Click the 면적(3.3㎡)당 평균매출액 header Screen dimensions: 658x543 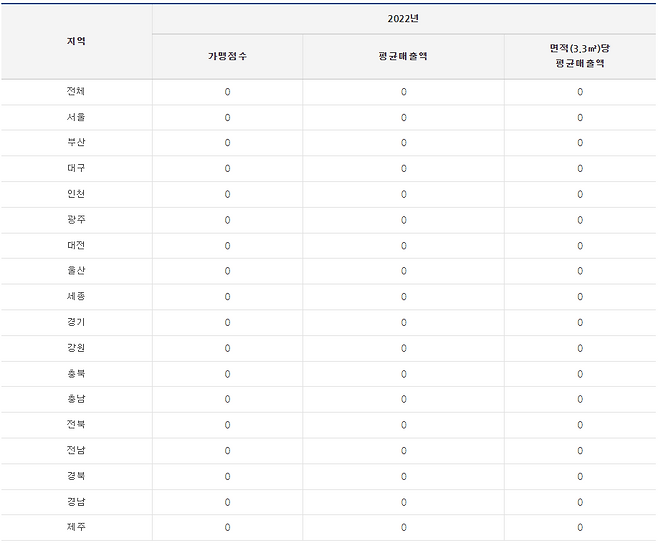[x=580, y=55]
